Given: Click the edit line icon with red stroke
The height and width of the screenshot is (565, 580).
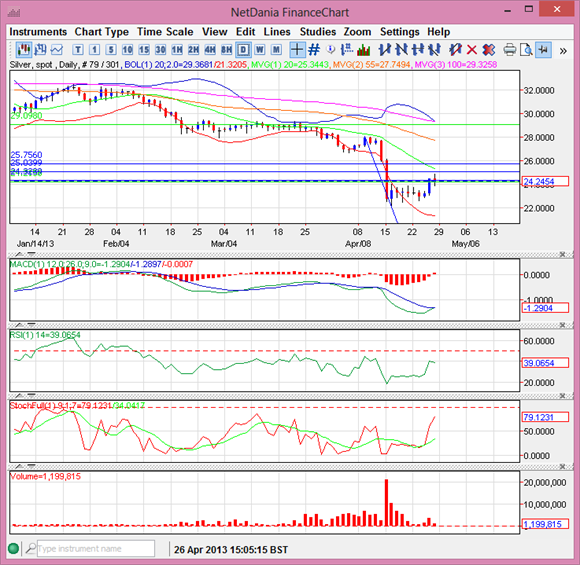Looking at the screenshot, I should pos(455,50).
